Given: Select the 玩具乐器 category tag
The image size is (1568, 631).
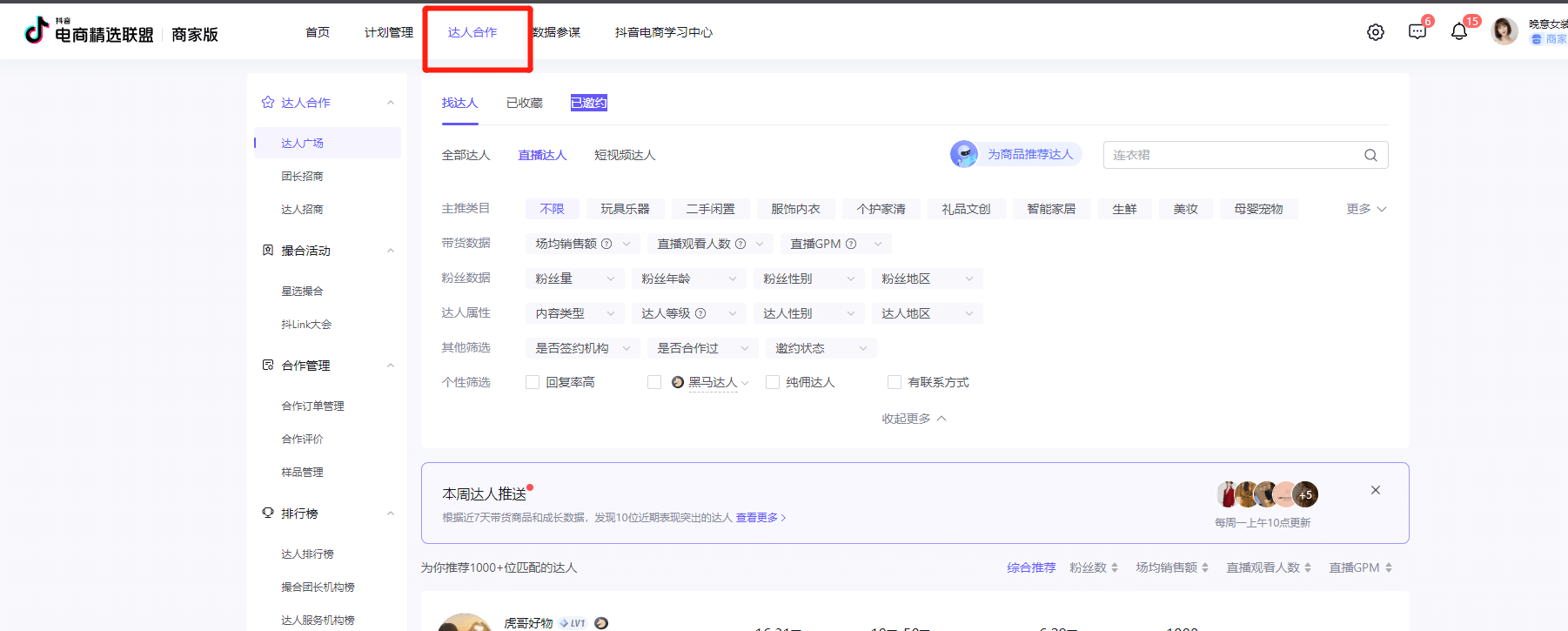Looking at the screenshot, I should [625, 209].
